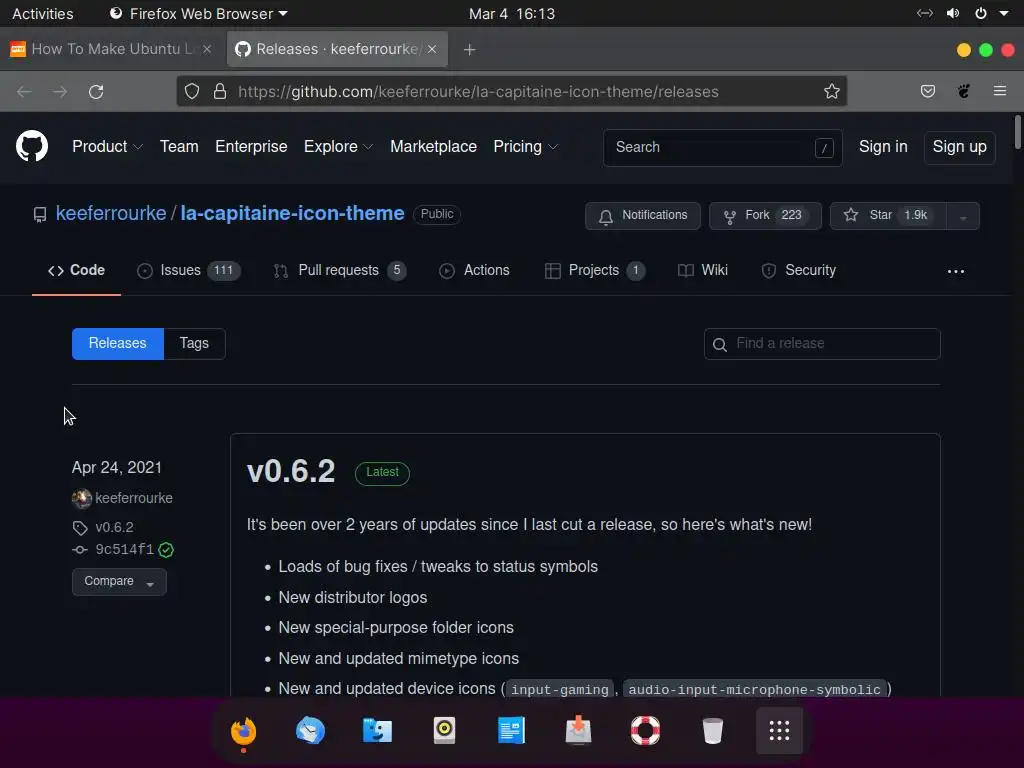Reload the page with refresh icon
Image resolution: width=1024 pixels, height=768 pixels.
(96, 91)
